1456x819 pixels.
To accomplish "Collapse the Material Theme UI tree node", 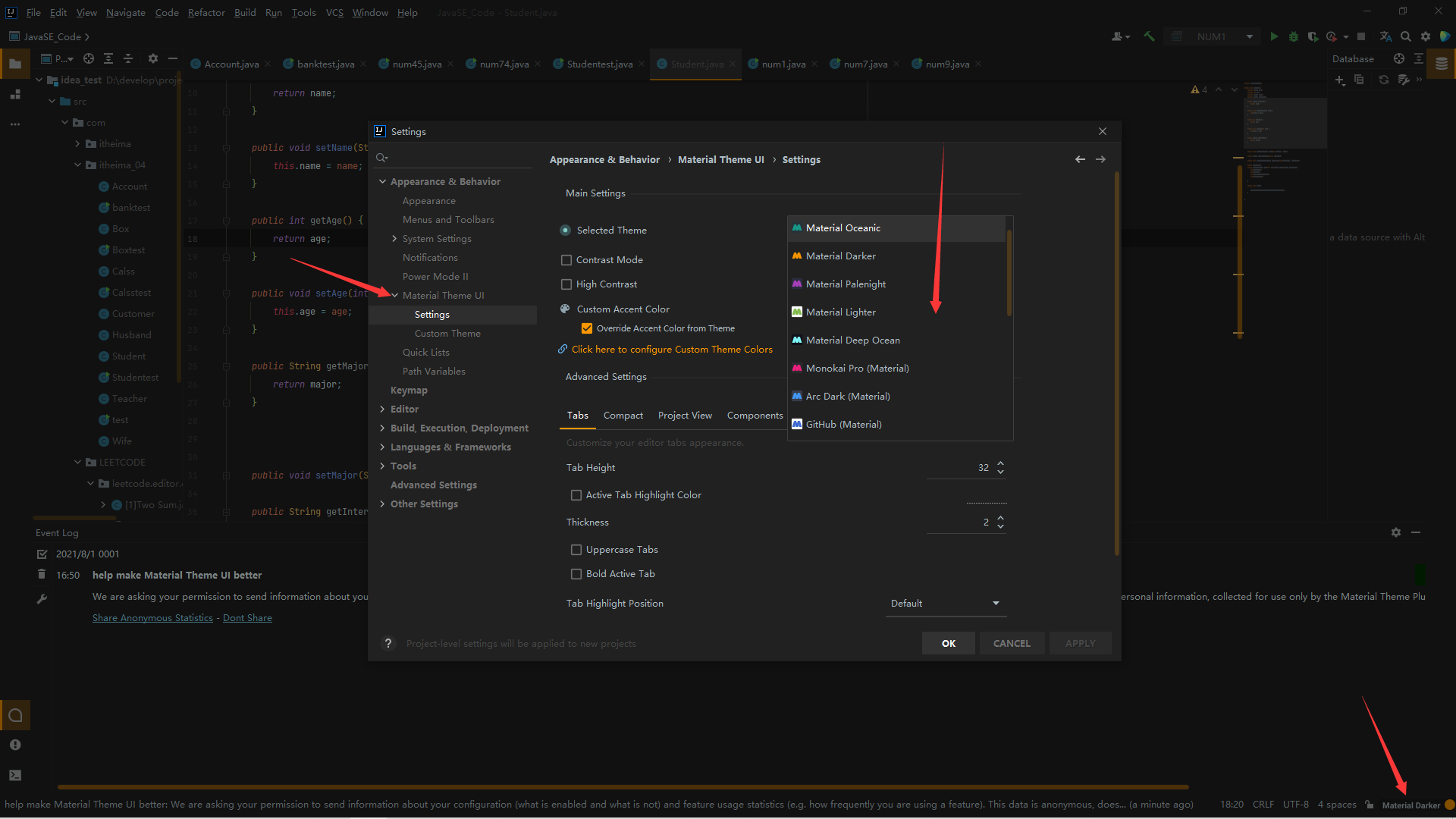I will pos(395,296).
